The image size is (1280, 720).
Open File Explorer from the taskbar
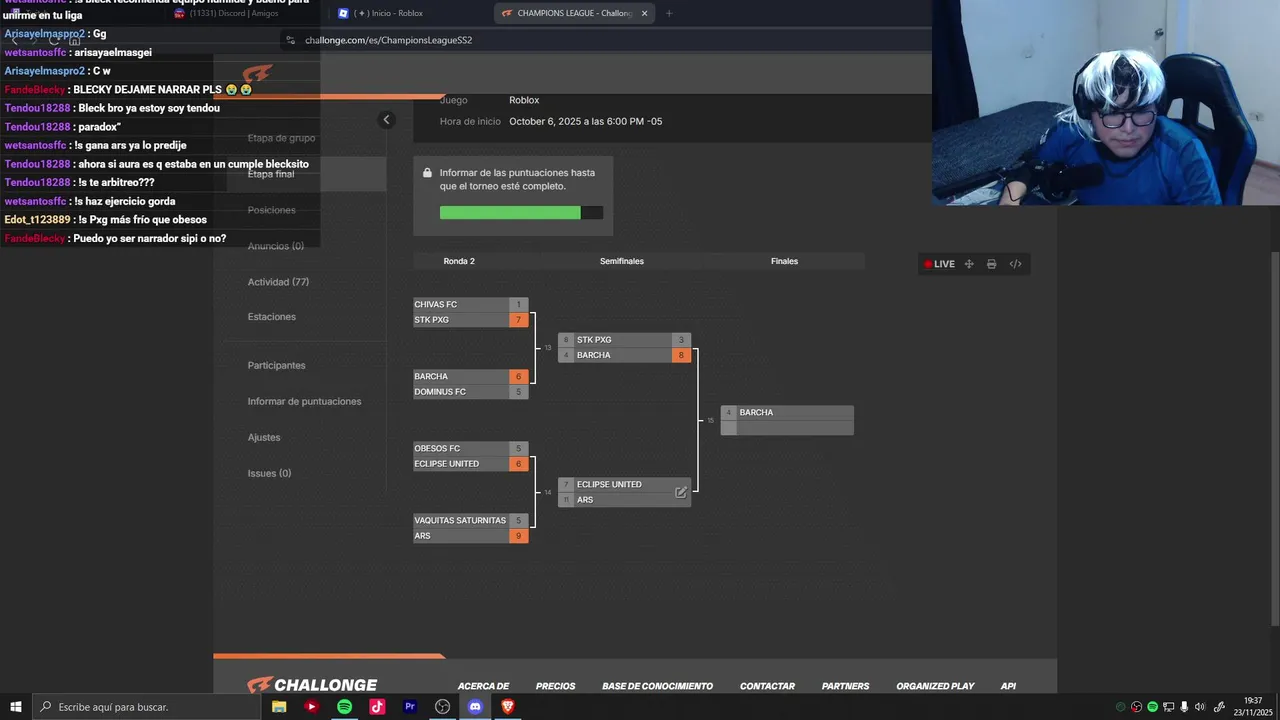pos(279,706)
